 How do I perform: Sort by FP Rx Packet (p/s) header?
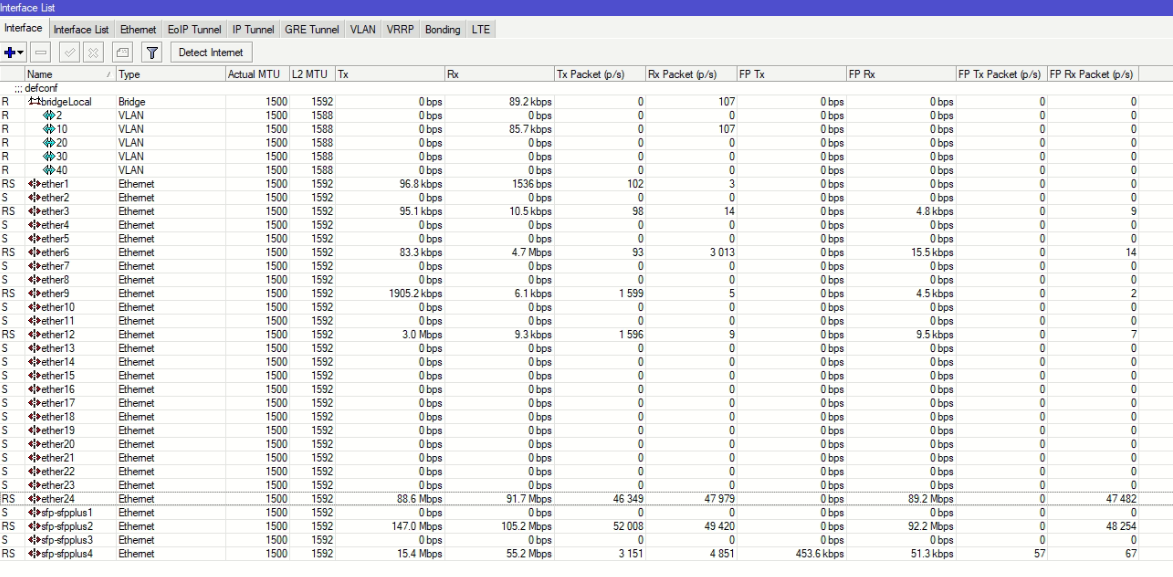pyautogui.click(x=1091, y=74)
